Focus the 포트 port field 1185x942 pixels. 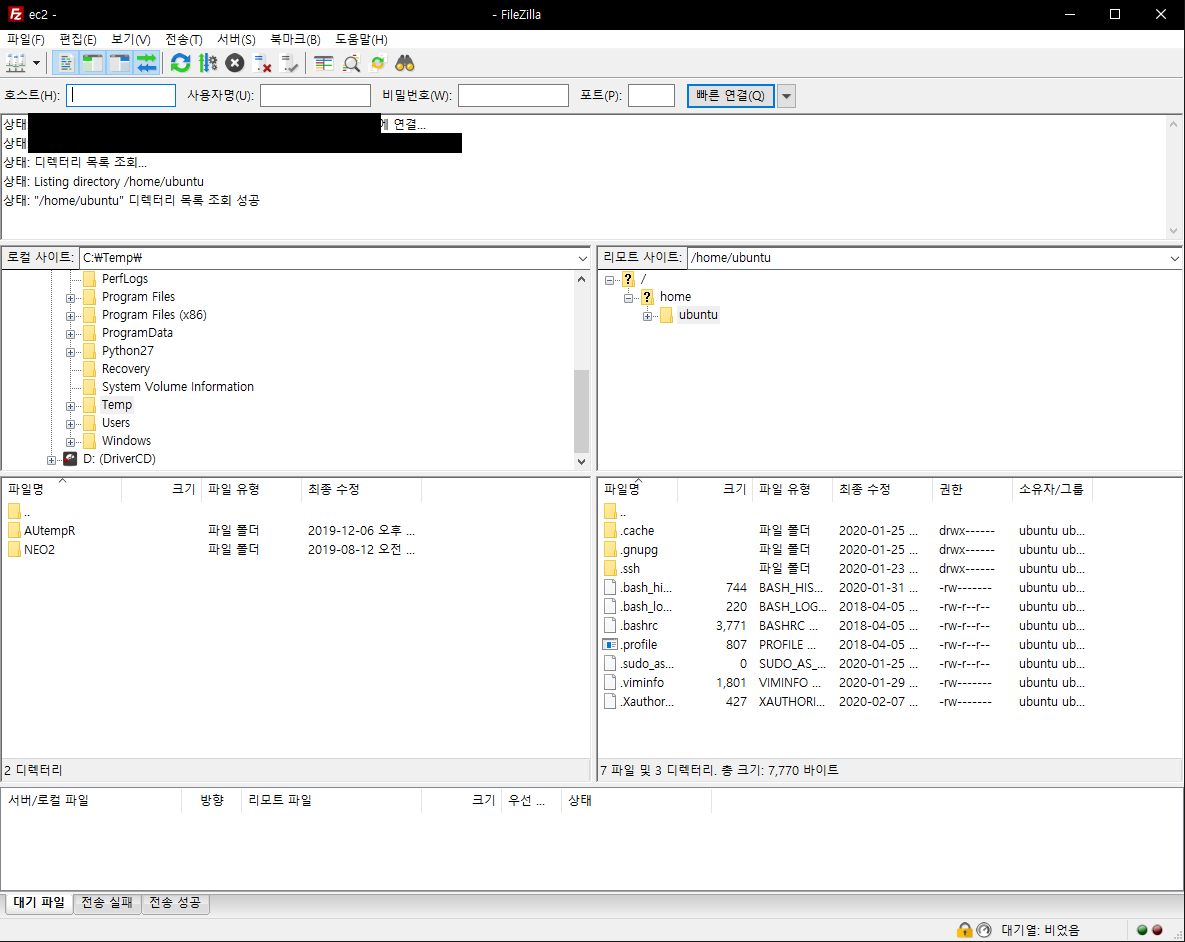[651, 95]
